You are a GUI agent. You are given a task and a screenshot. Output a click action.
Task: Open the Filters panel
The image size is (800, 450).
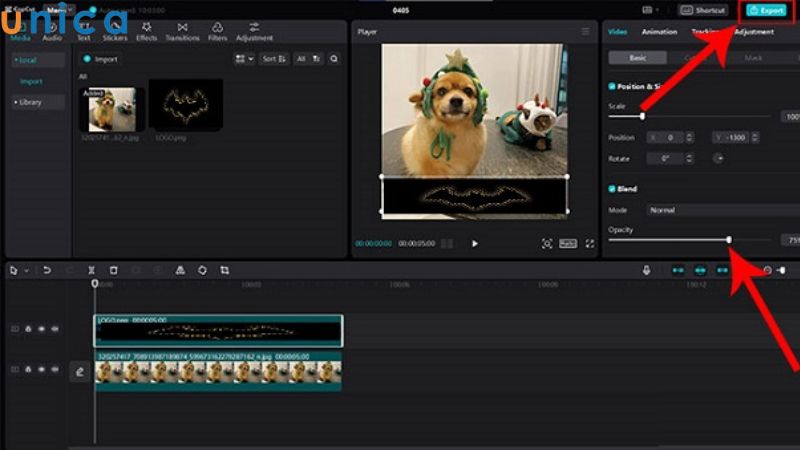tap(217, 31)
